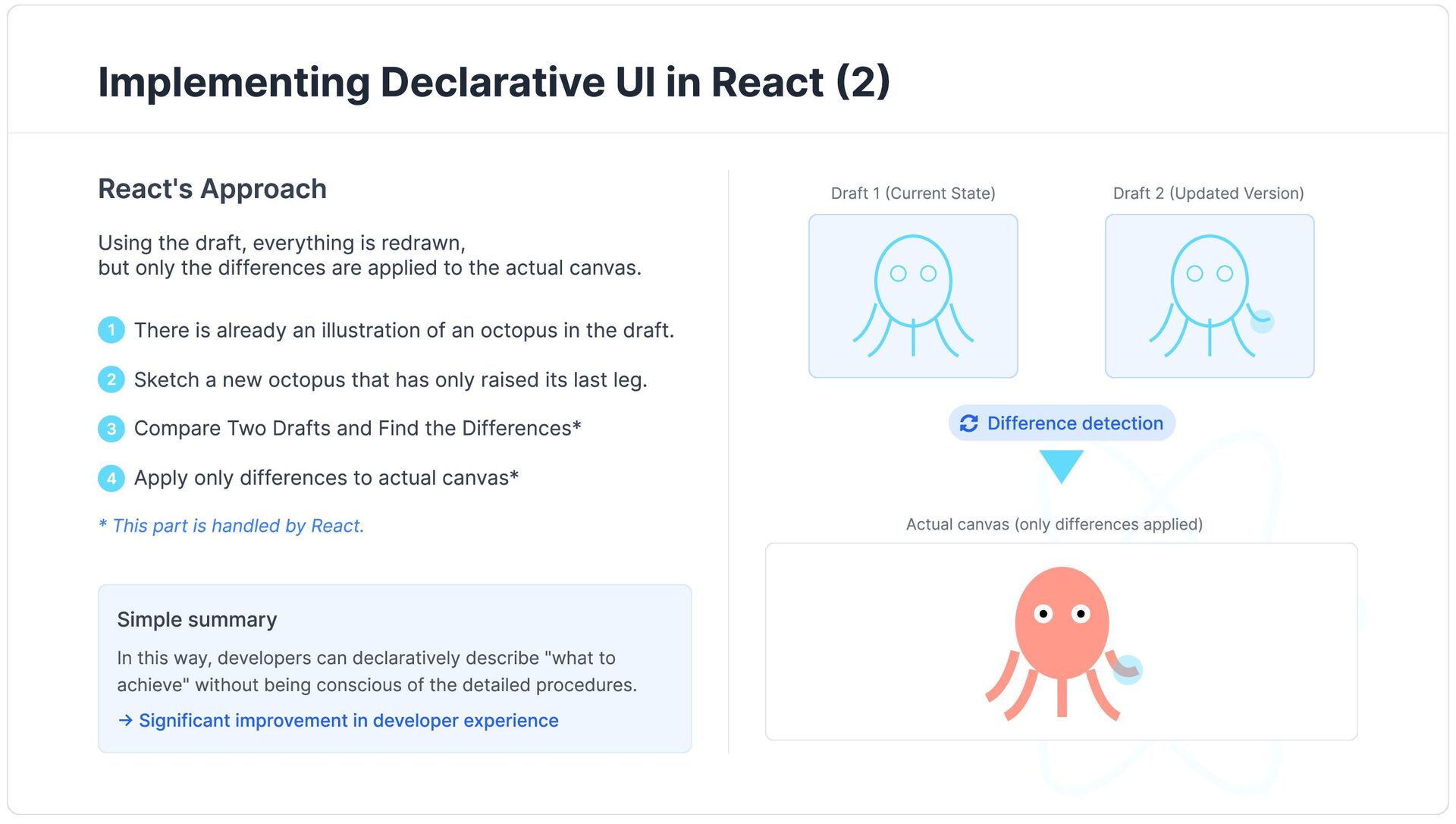Click the arrow before Significant improvement text
The image size is (1456, 824).
point(126,721)
